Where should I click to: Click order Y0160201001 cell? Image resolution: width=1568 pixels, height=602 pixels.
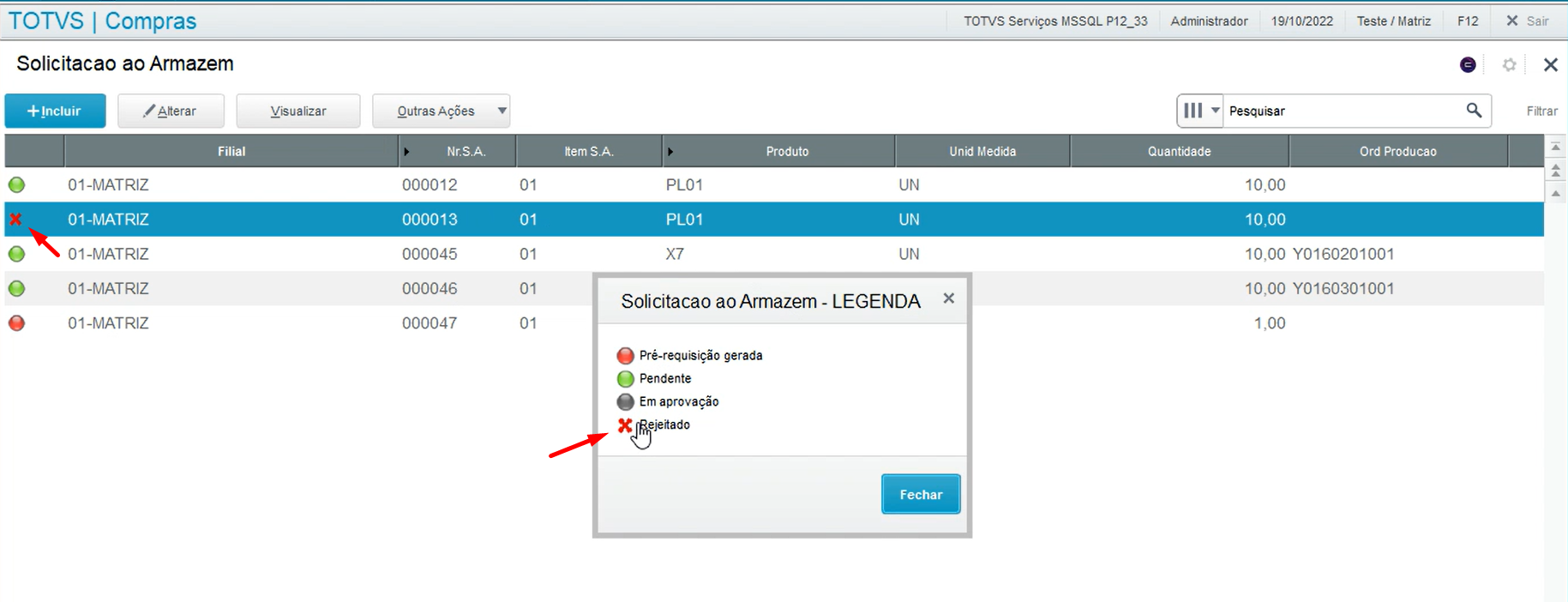(x=1343, y=254)
